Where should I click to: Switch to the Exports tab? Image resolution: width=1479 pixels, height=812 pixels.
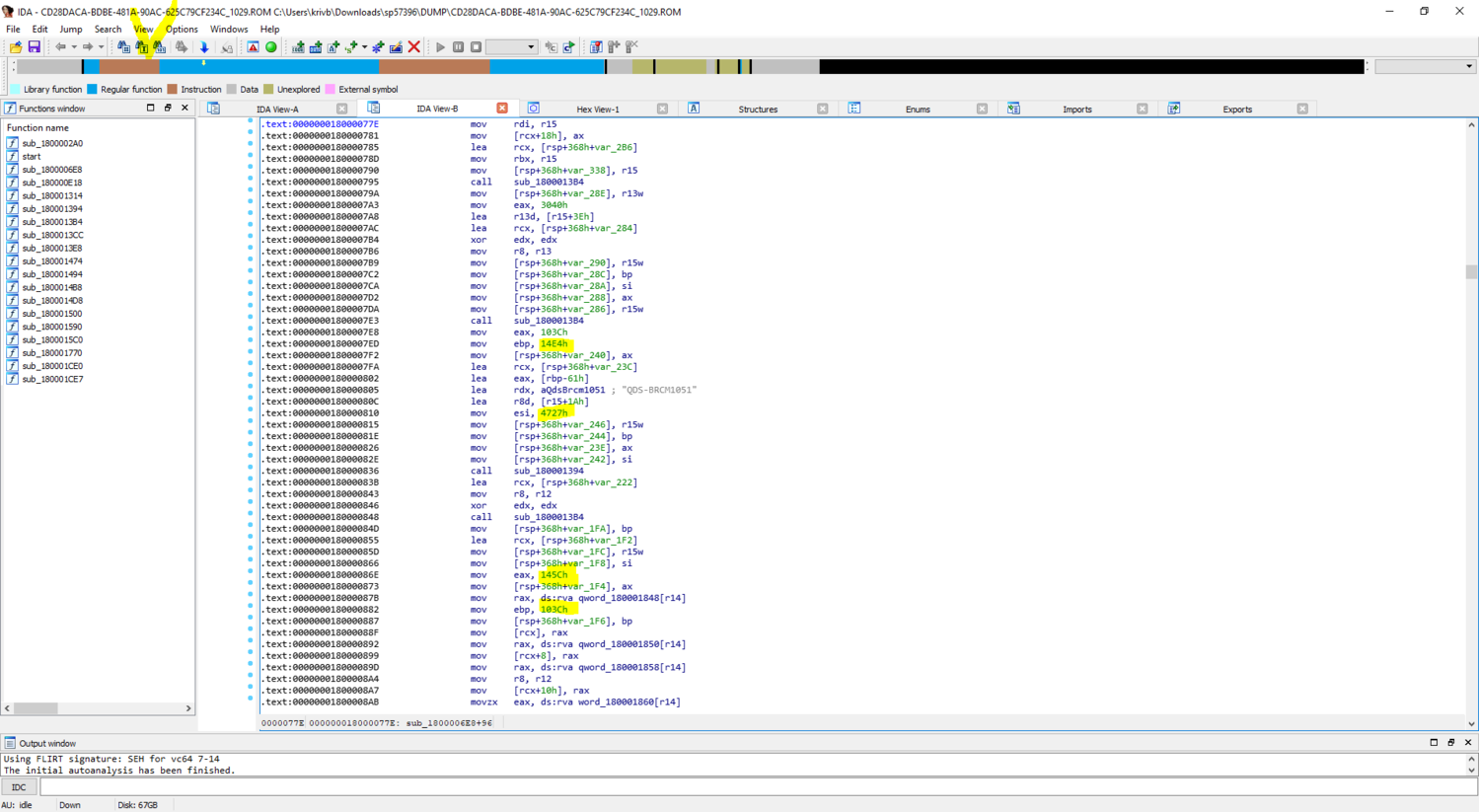click(x=1237, y=110)
